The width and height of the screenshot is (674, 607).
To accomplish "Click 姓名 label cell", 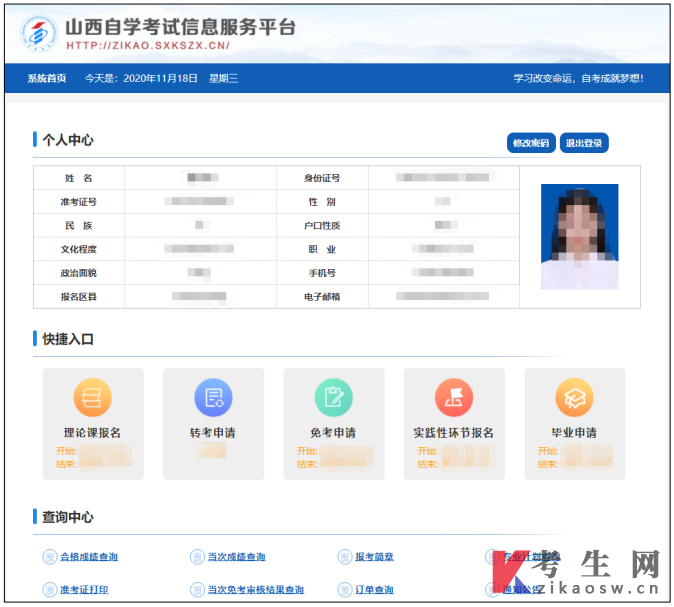I will (x=79, y=178).
